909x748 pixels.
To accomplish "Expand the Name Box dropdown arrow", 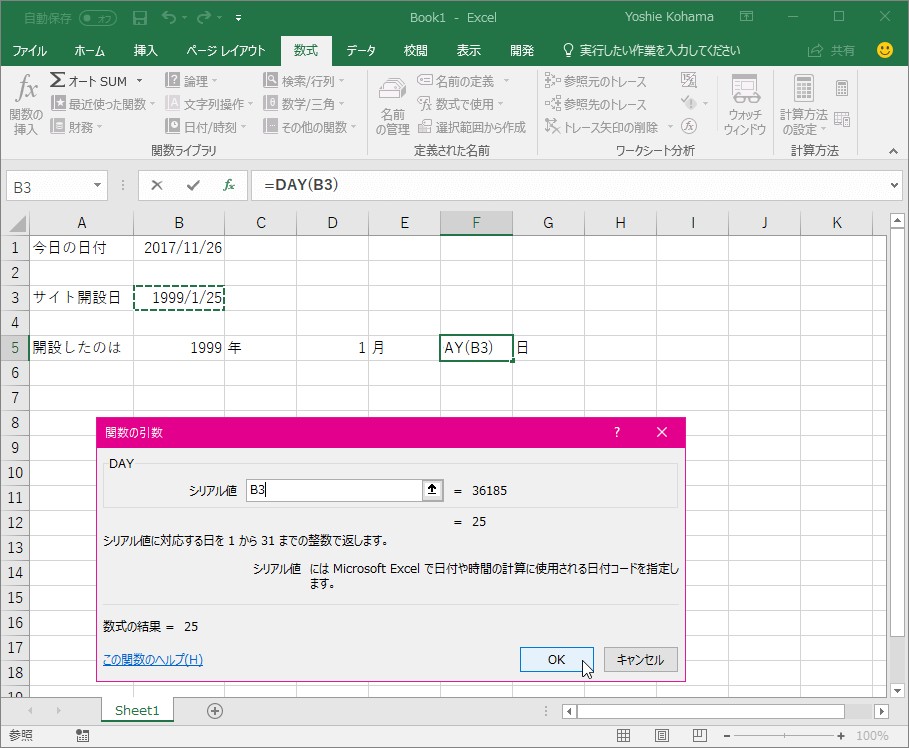I will pos(98,185).
